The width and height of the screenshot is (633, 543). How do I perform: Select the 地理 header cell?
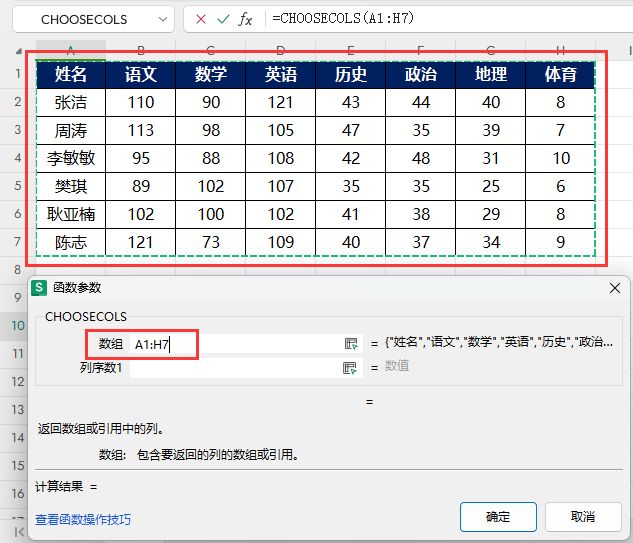coord(491,74)
